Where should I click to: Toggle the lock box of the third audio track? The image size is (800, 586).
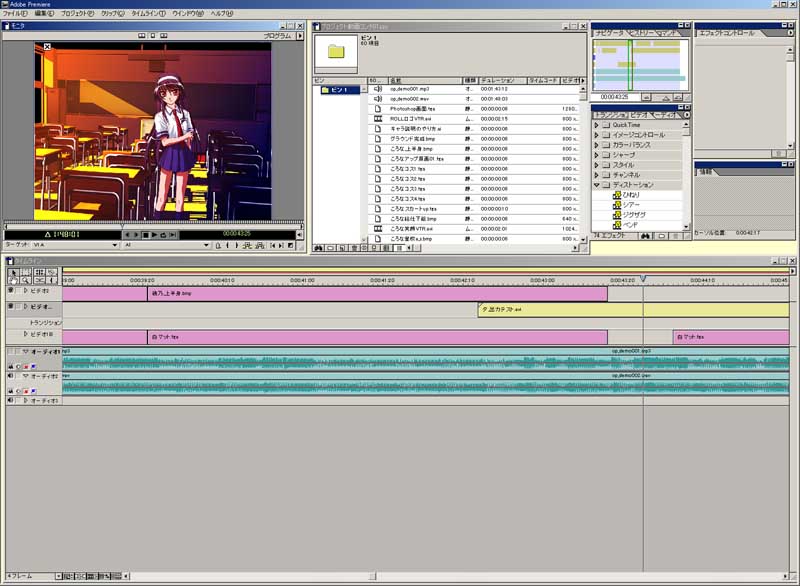[x=19, y=401]
